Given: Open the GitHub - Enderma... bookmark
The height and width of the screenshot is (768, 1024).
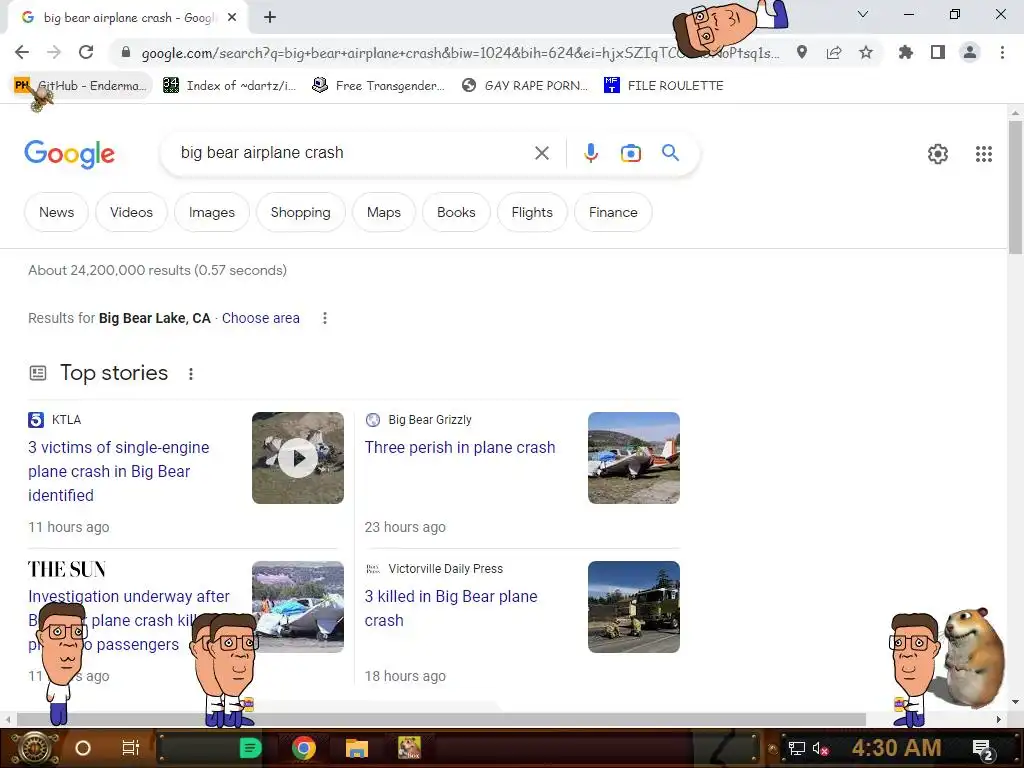Looking at the screenshot, I should [81, 86].
